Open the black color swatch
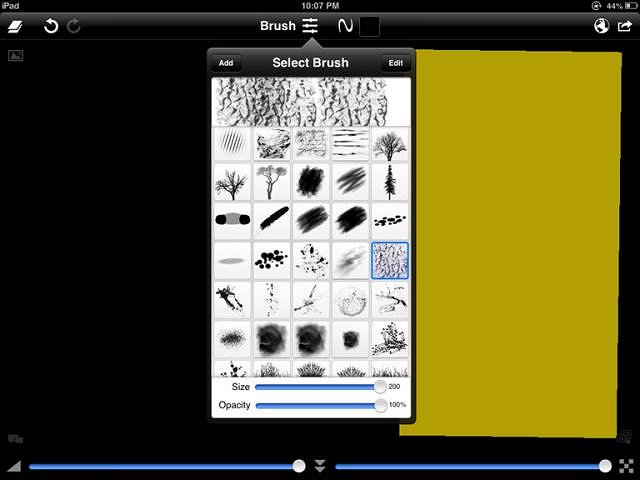The width and height of the screenshot is (640, 480). (x=369, y=26)
